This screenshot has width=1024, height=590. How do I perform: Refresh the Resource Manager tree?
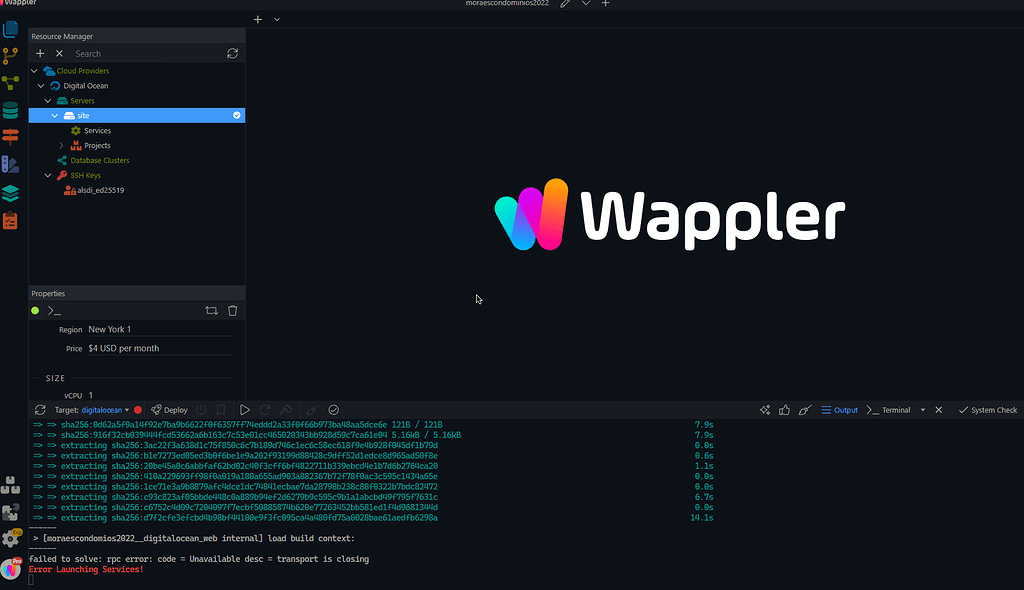click(232, 54)
